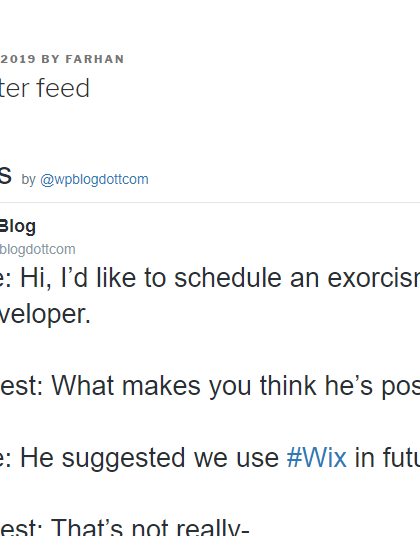Click the 2019 post date
Image resolution: width=420 pixels, height=536 pixels.
18,59
